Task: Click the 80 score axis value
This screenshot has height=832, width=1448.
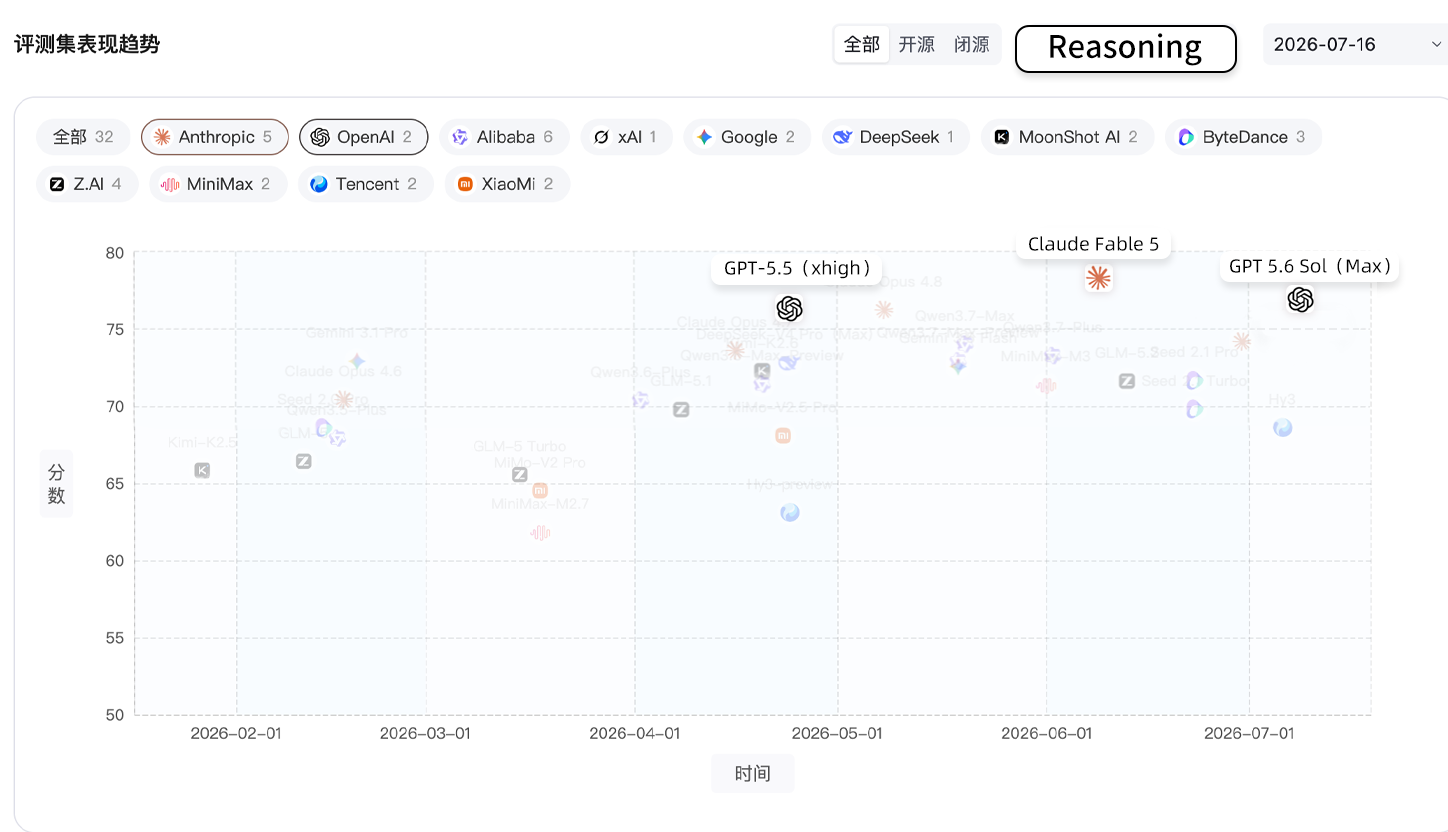Action: pyautogui.click(x=115, y=252)
